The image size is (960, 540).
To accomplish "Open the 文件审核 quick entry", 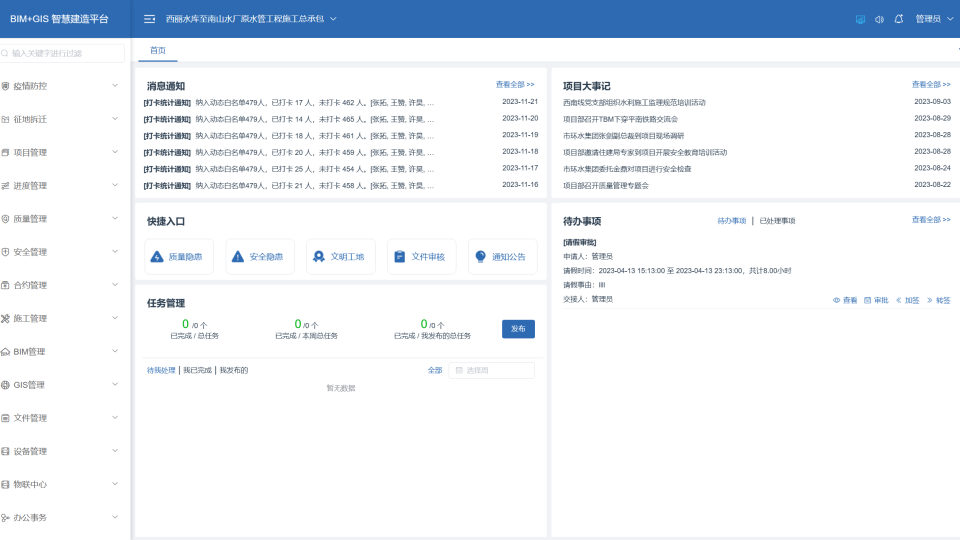I will click(421, 257).
